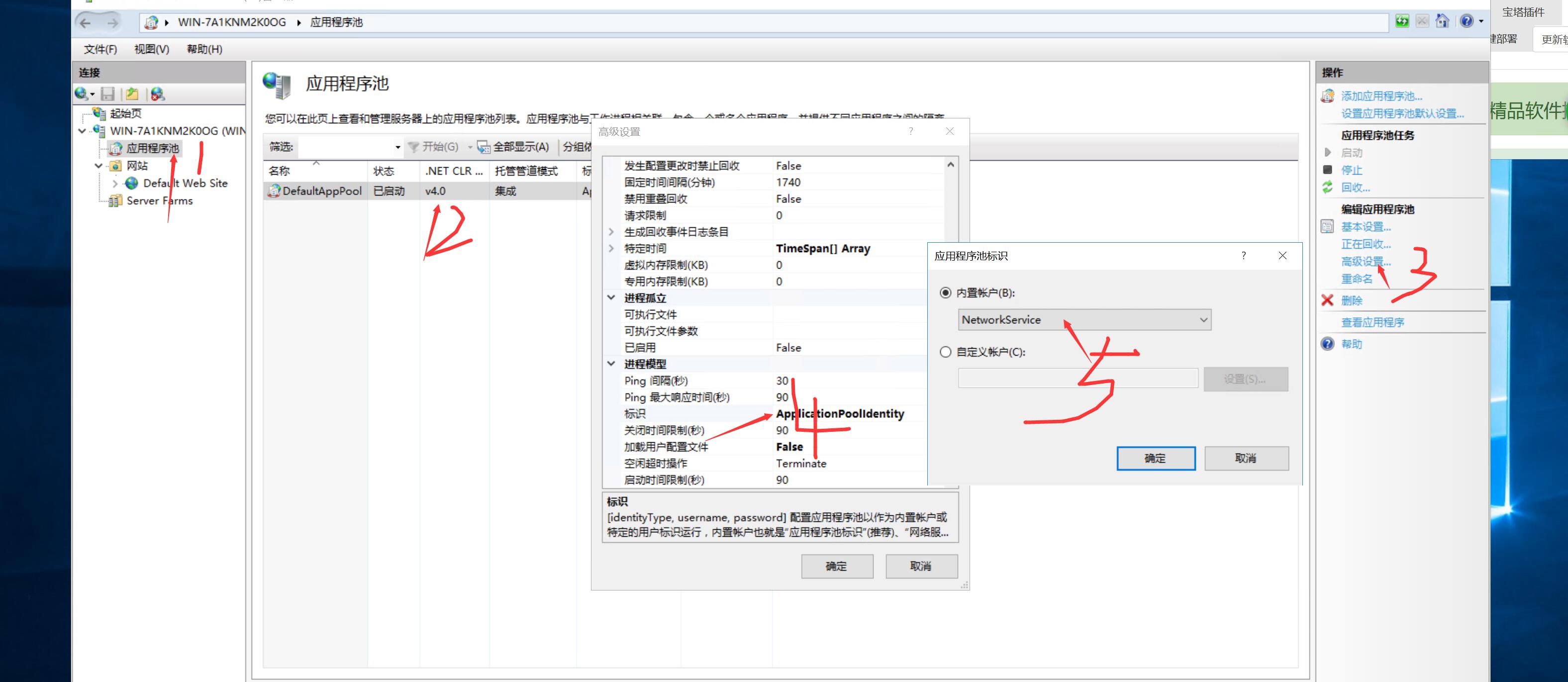Expand the Default Web Site node
The height and width of the screenshot is (682, 1568).
click(115, 183)
